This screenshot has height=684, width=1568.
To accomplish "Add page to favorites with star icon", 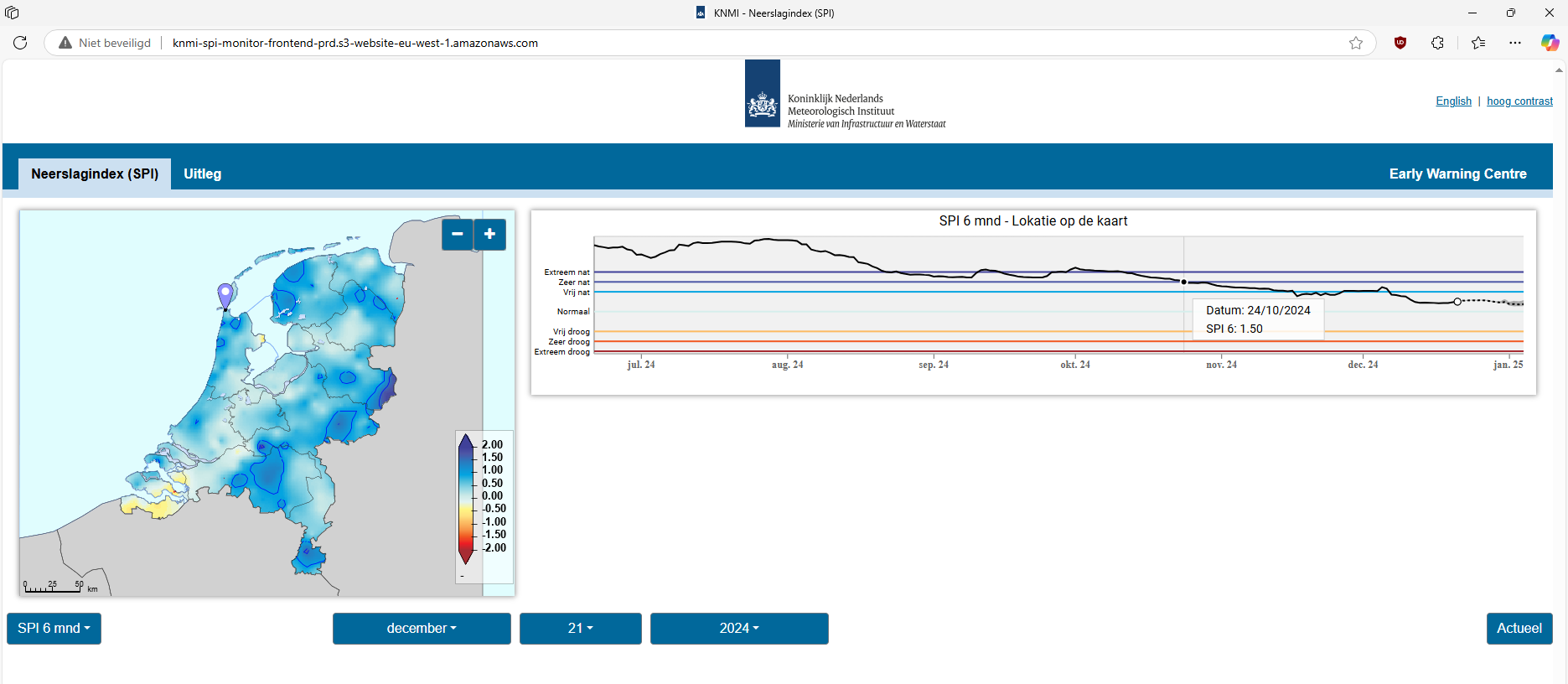I will pyautogui.click(x=1355, y=43).
